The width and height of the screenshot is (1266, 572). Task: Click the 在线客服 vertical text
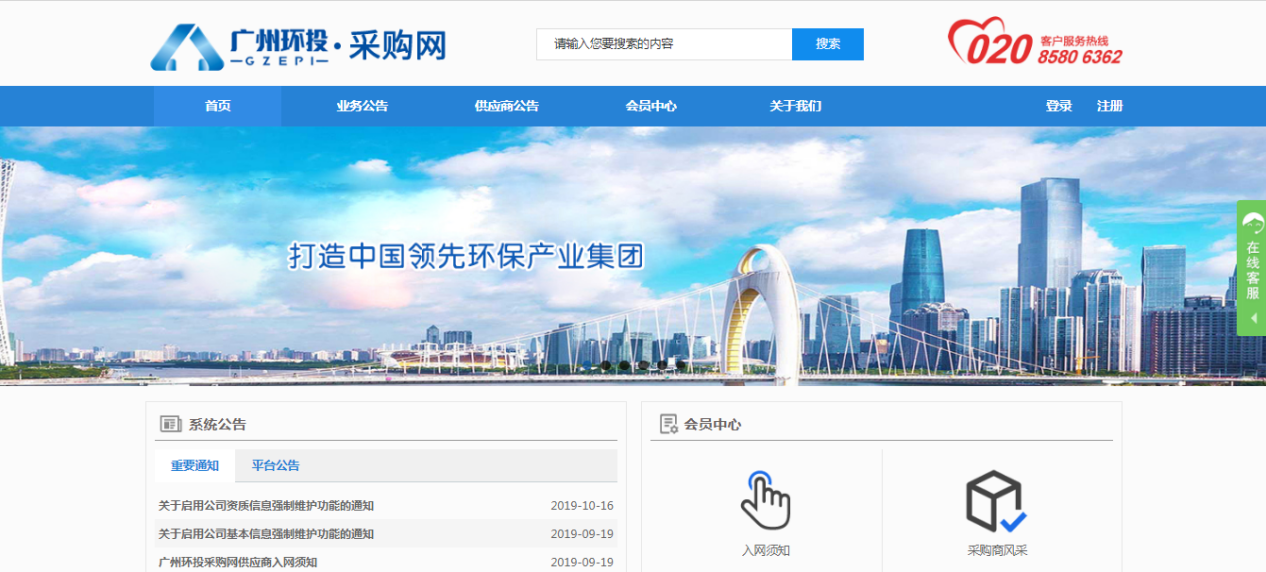point(1253,271)
